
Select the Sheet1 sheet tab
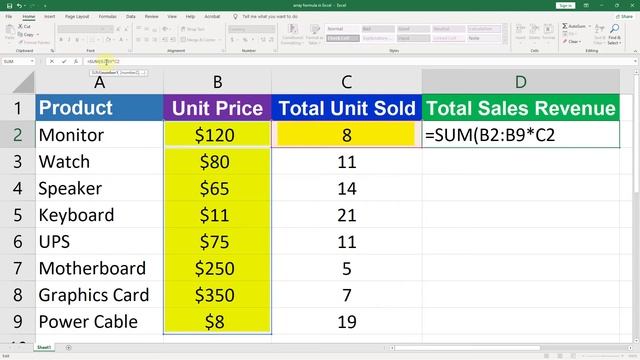[x=44, y=348]
